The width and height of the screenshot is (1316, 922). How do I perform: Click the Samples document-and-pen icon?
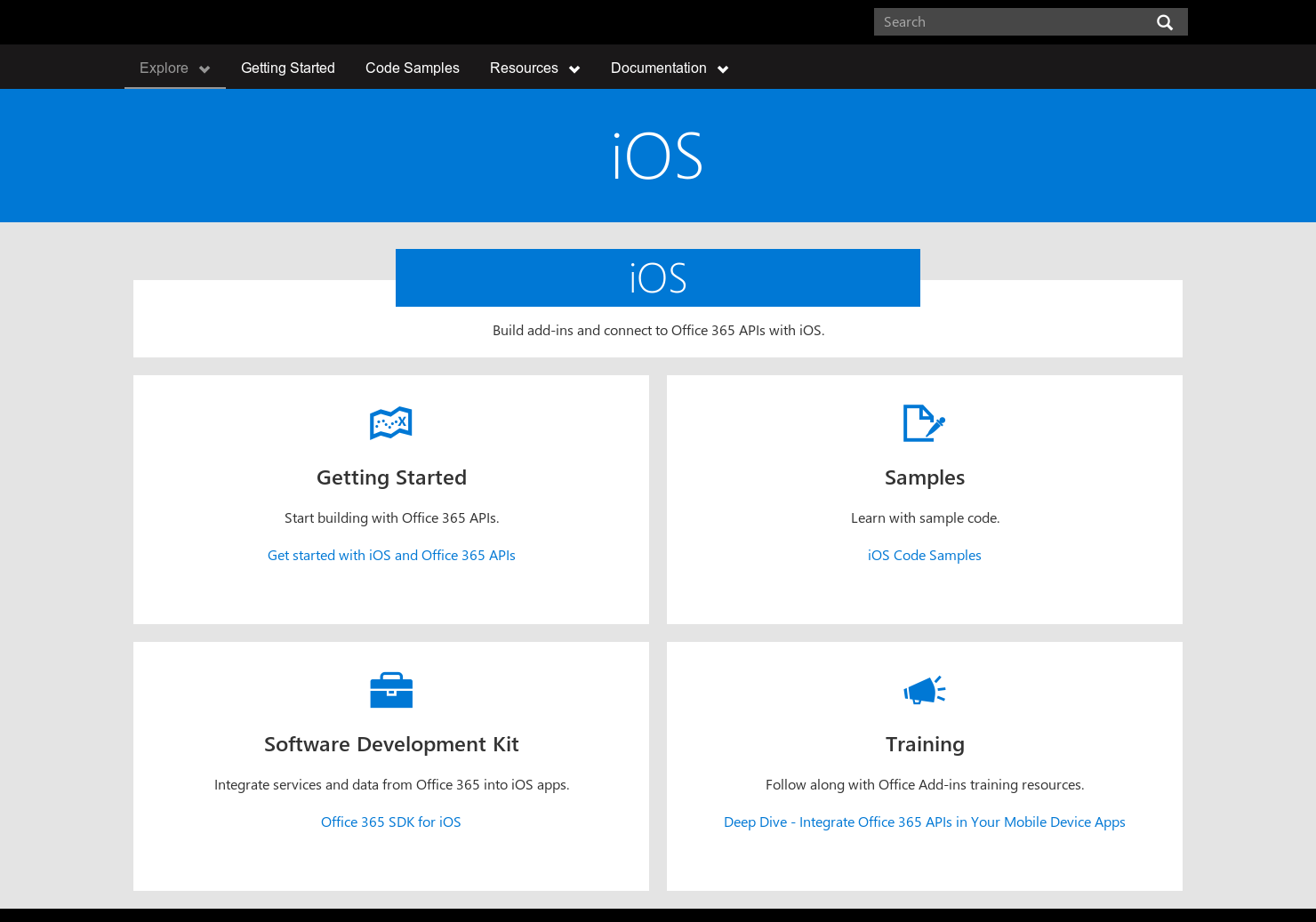(x=924, y=423)
